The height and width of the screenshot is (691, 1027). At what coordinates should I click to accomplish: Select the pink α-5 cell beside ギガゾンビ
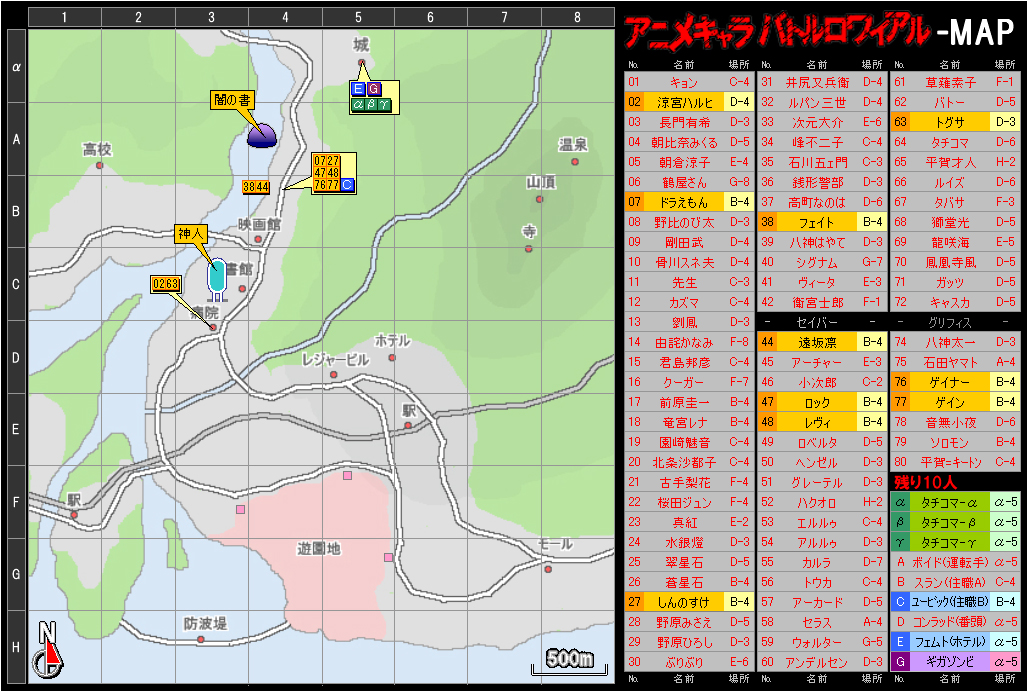1005,662
